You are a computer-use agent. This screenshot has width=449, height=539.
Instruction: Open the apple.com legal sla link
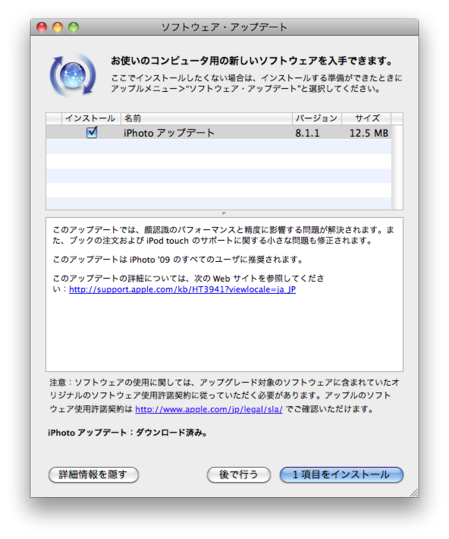coord(209,409)
